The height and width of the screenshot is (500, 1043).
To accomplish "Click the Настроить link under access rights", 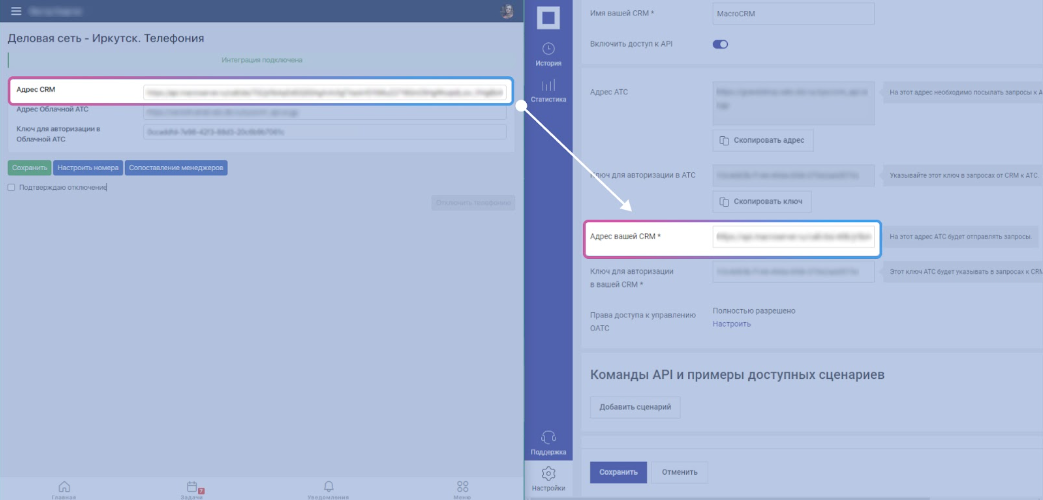I will tap(731, 324).
